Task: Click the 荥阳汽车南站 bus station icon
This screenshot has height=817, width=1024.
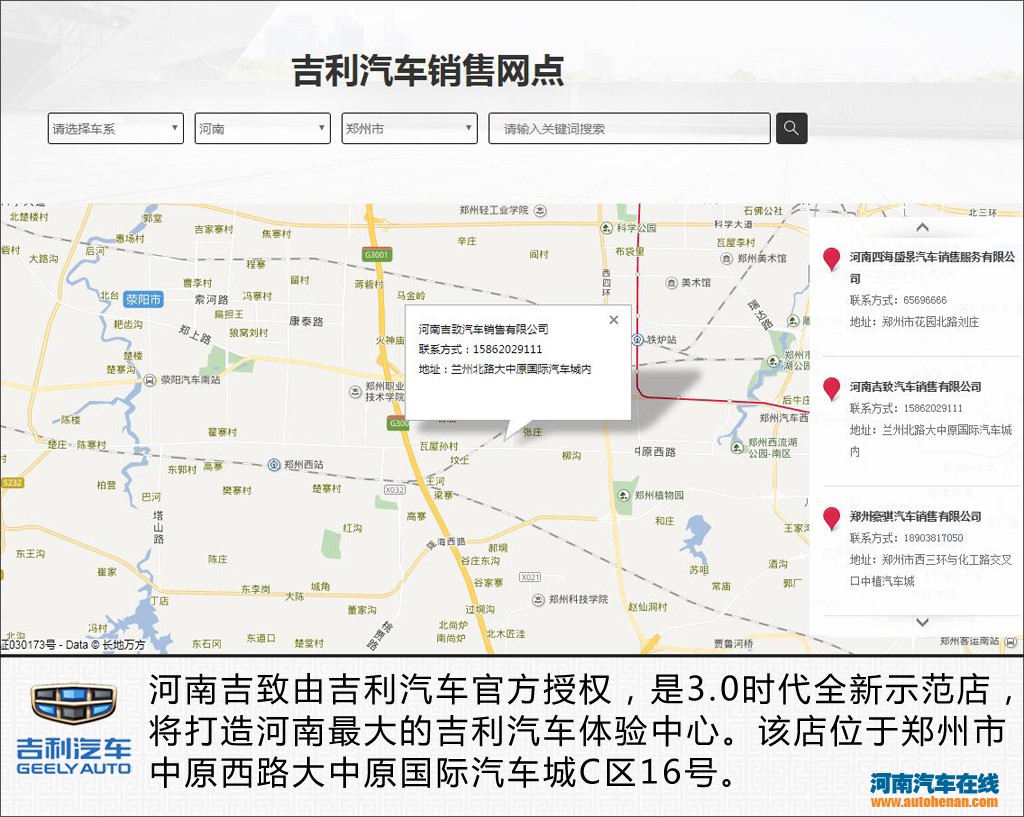Action: [x=150, y=380]
